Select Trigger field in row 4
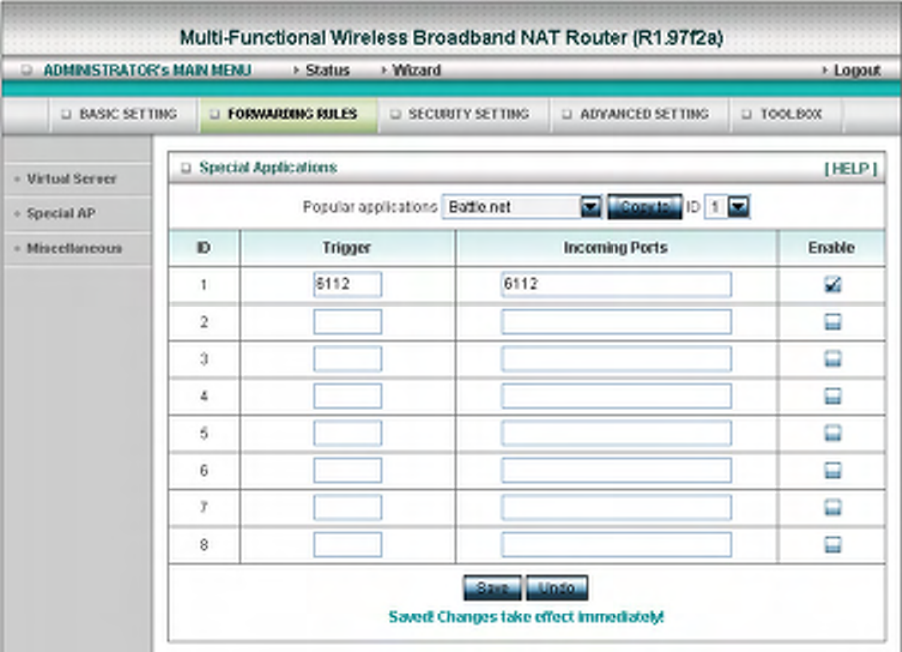Screen dimensions: 902x652 point(347,396)
